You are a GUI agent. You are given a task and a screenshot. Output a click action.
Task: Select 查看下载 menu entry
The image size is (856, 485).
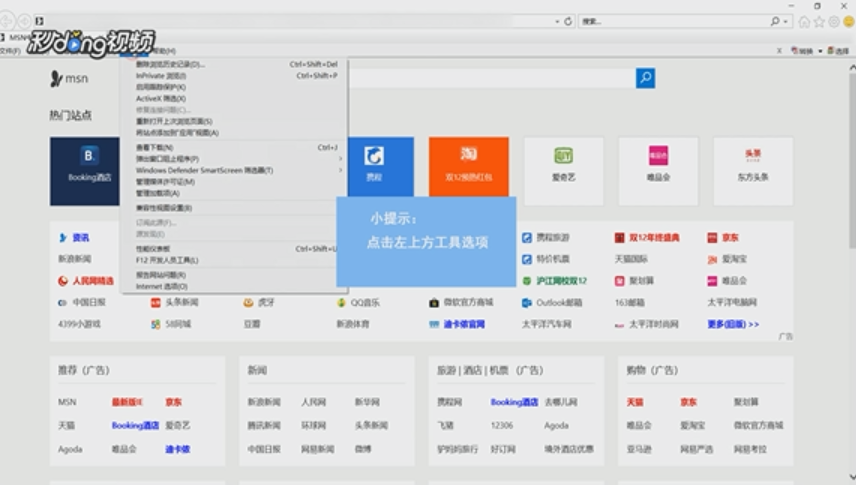click(x=234, y=147)
